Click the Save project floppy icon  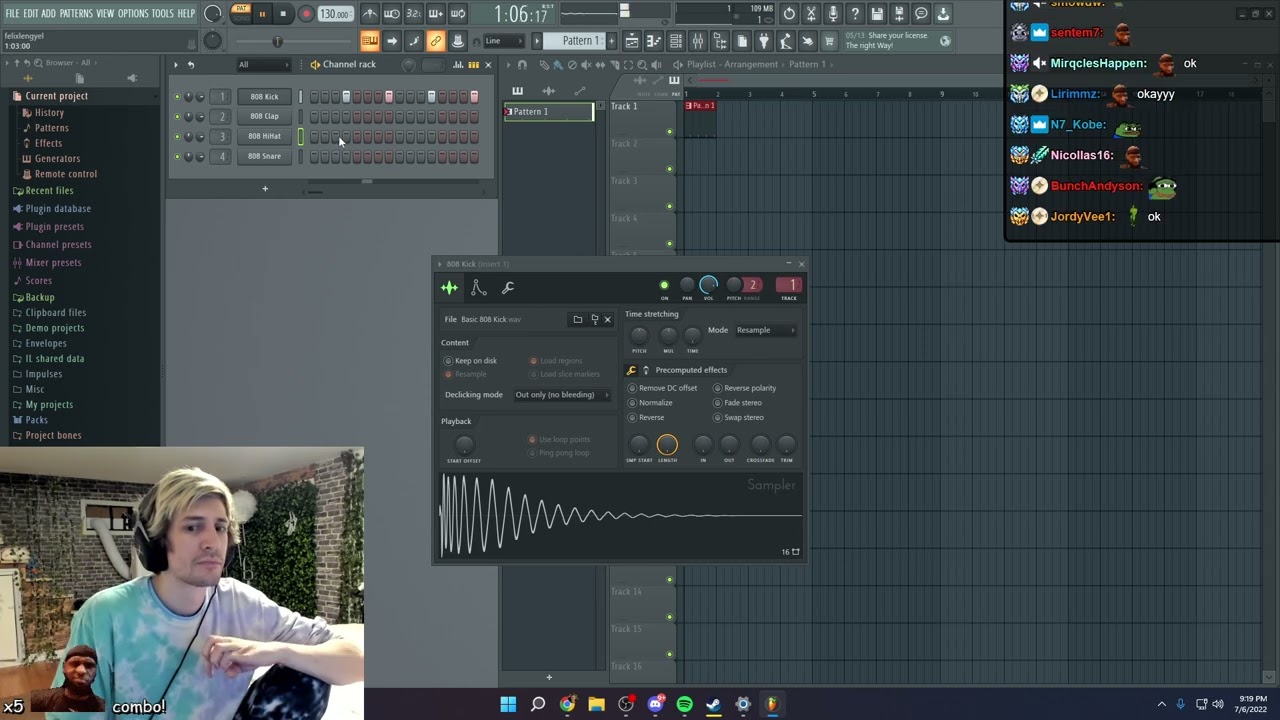click(877, 14)
